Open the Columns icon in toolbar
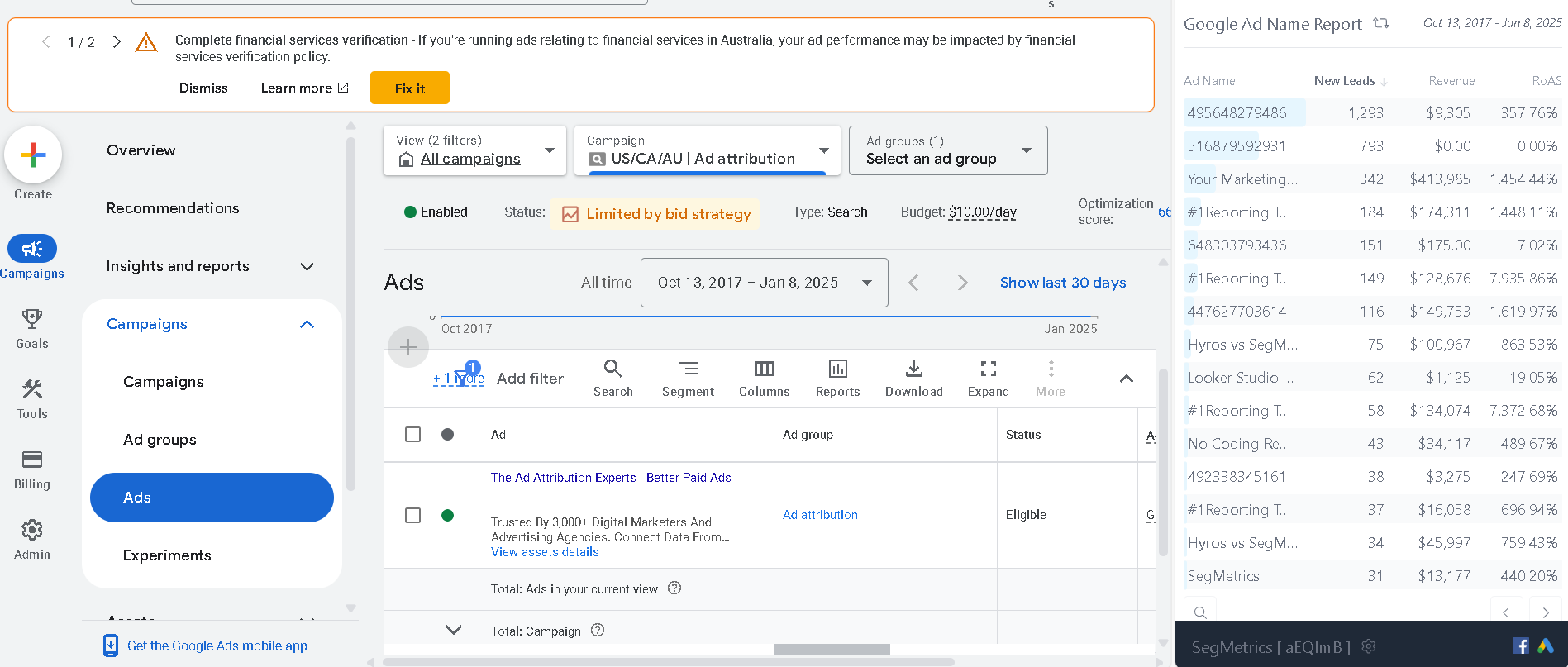Image resolution: width=1568 pixels, height=667 pixels. tap(764, 369)
